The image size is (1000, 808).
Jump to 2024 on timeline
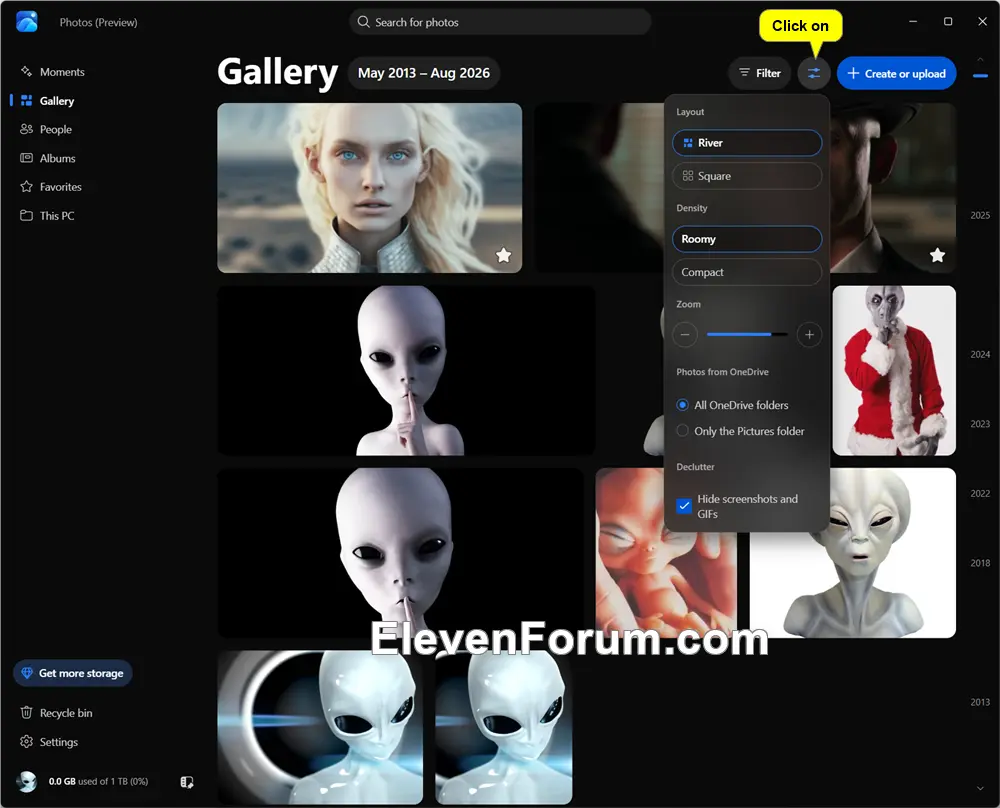[x=980, y=355]
